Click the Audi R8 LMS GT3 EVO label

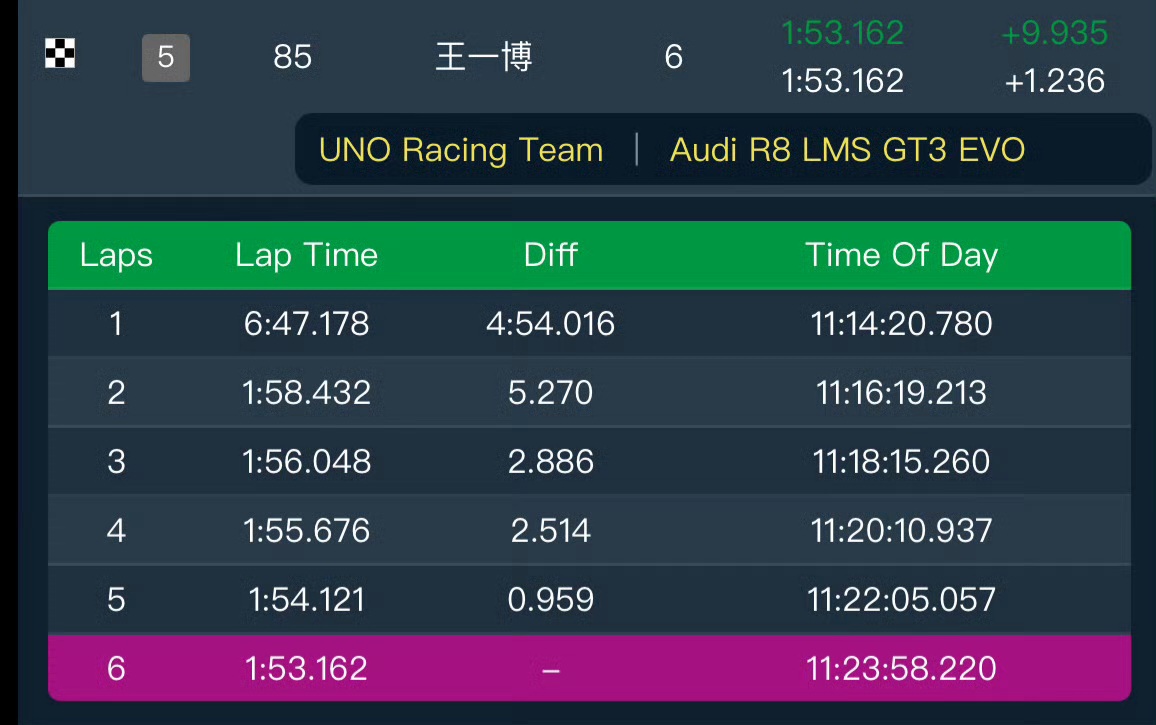(x=847, y=150)
